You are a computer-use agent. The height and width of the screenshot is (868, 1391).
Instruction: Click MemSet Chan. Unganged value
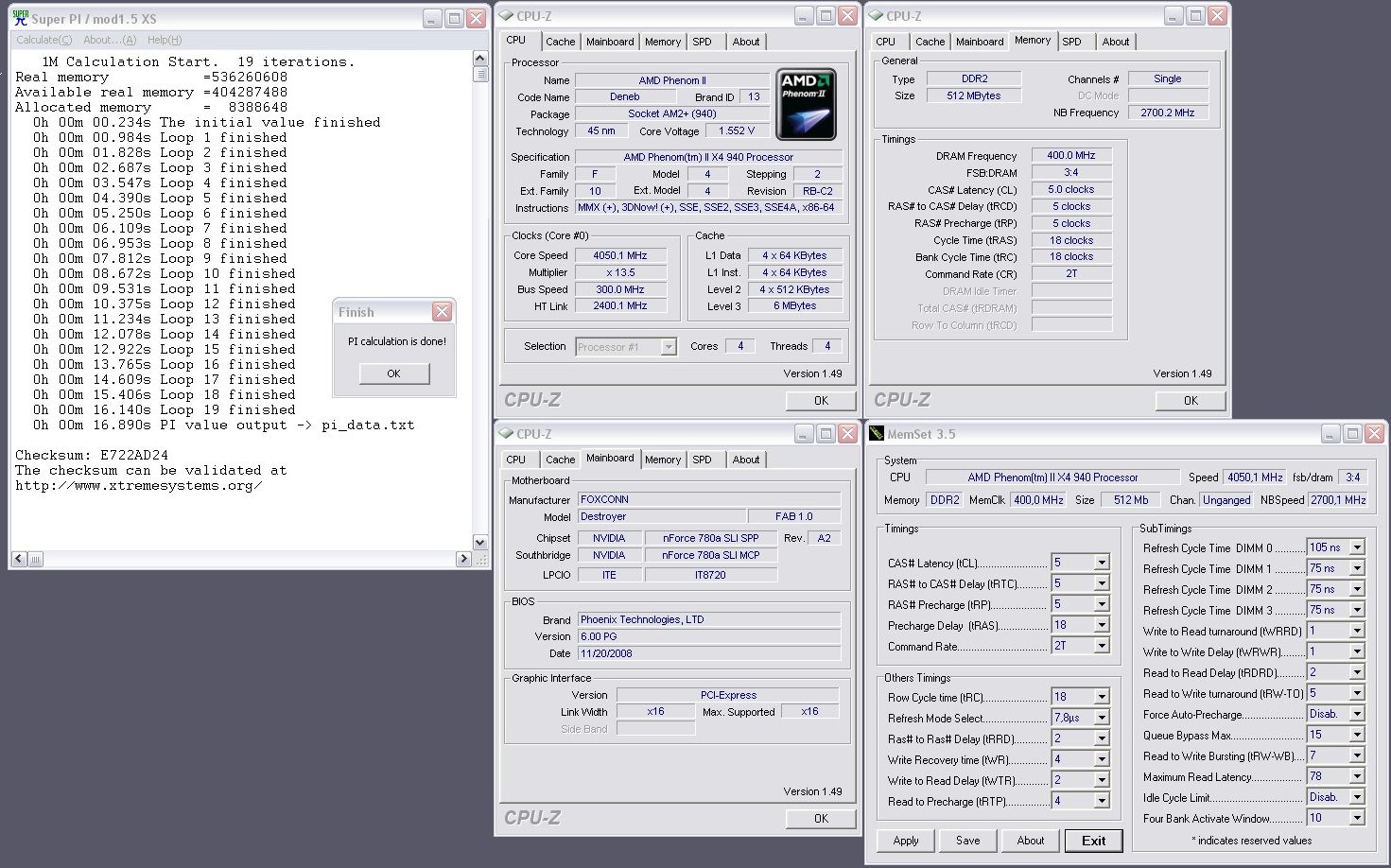click(x=1226, y=500)
